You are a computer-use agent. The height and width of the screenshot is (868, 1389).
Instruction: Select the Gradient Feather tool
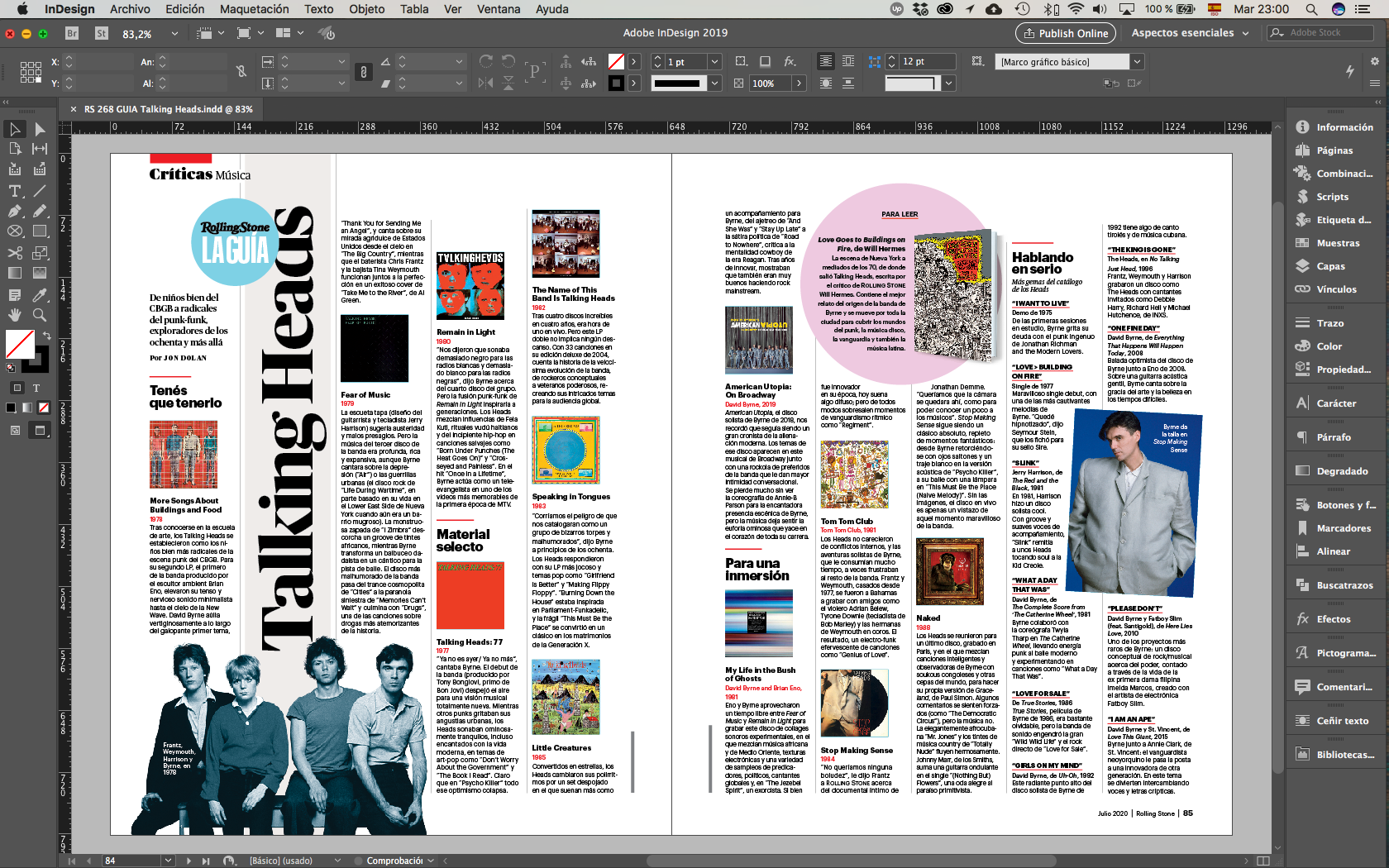pos(40,273)
